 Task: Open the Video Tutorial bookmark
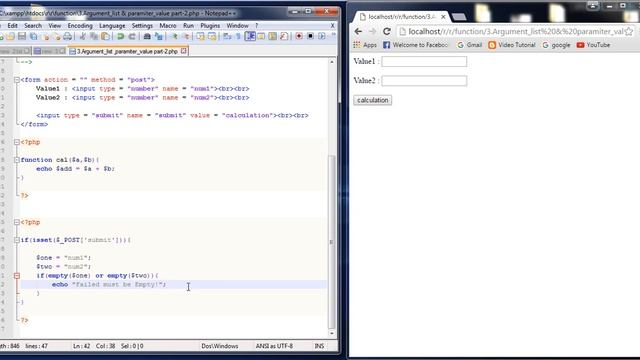(512, 45)
